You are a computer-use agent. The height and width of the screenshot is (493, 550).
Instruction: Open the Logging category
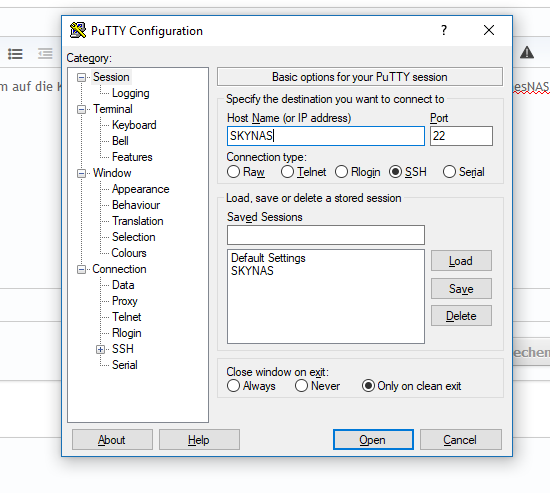click(x=130, y=93)
